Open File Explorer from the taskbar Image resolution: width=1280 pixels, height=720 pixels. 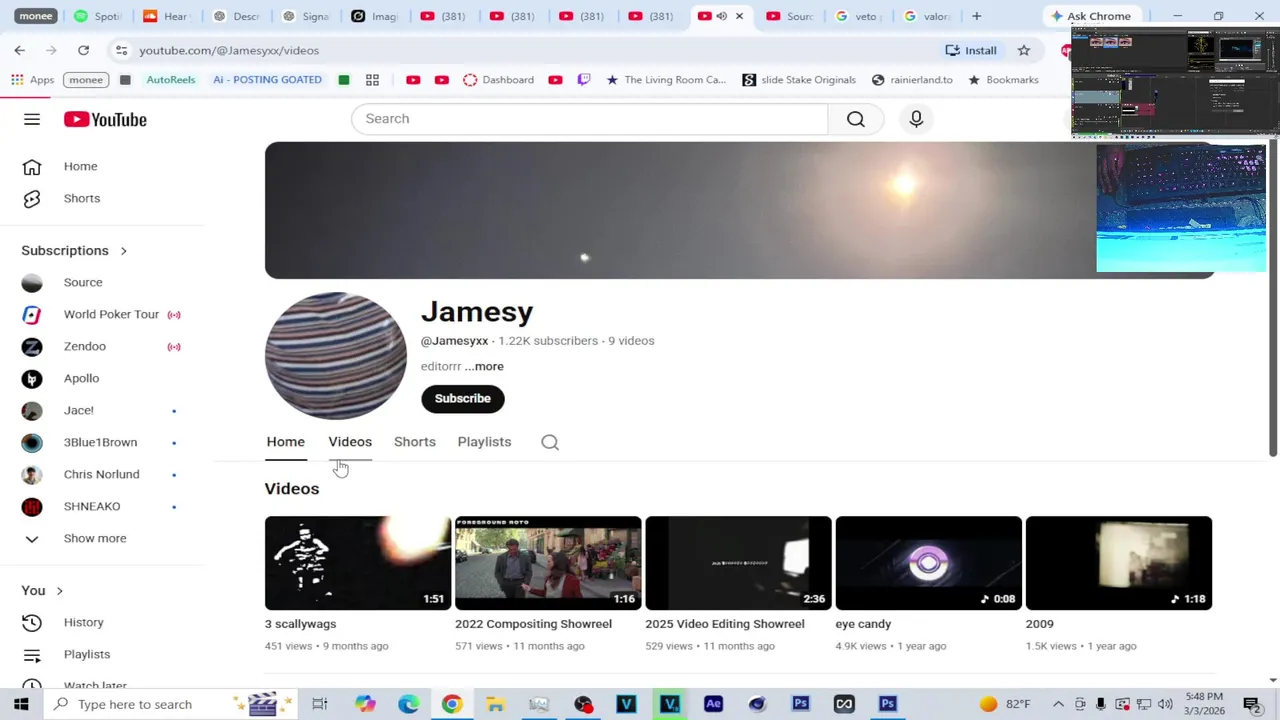(495, 704)
